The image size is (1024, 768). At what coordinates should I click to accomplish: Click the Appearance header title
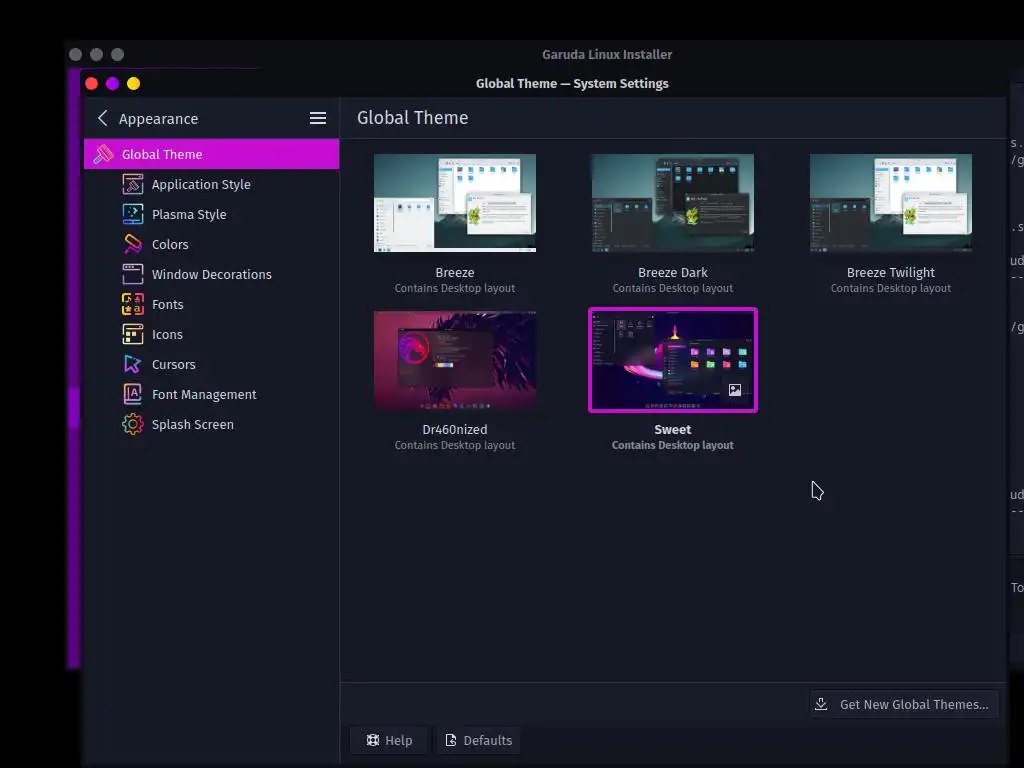pyautogui.click(x=158, y=119)
